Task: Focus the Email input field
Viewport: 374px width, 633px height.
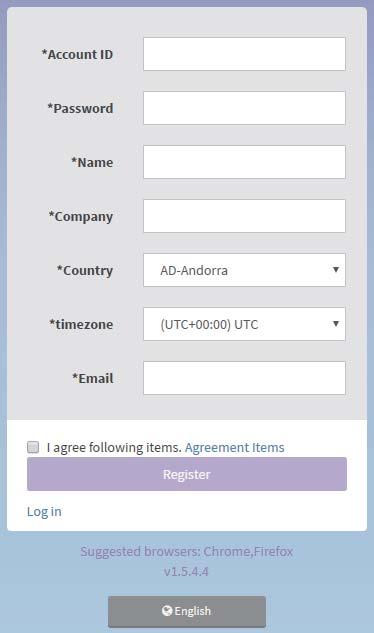Action: (244, 378)
